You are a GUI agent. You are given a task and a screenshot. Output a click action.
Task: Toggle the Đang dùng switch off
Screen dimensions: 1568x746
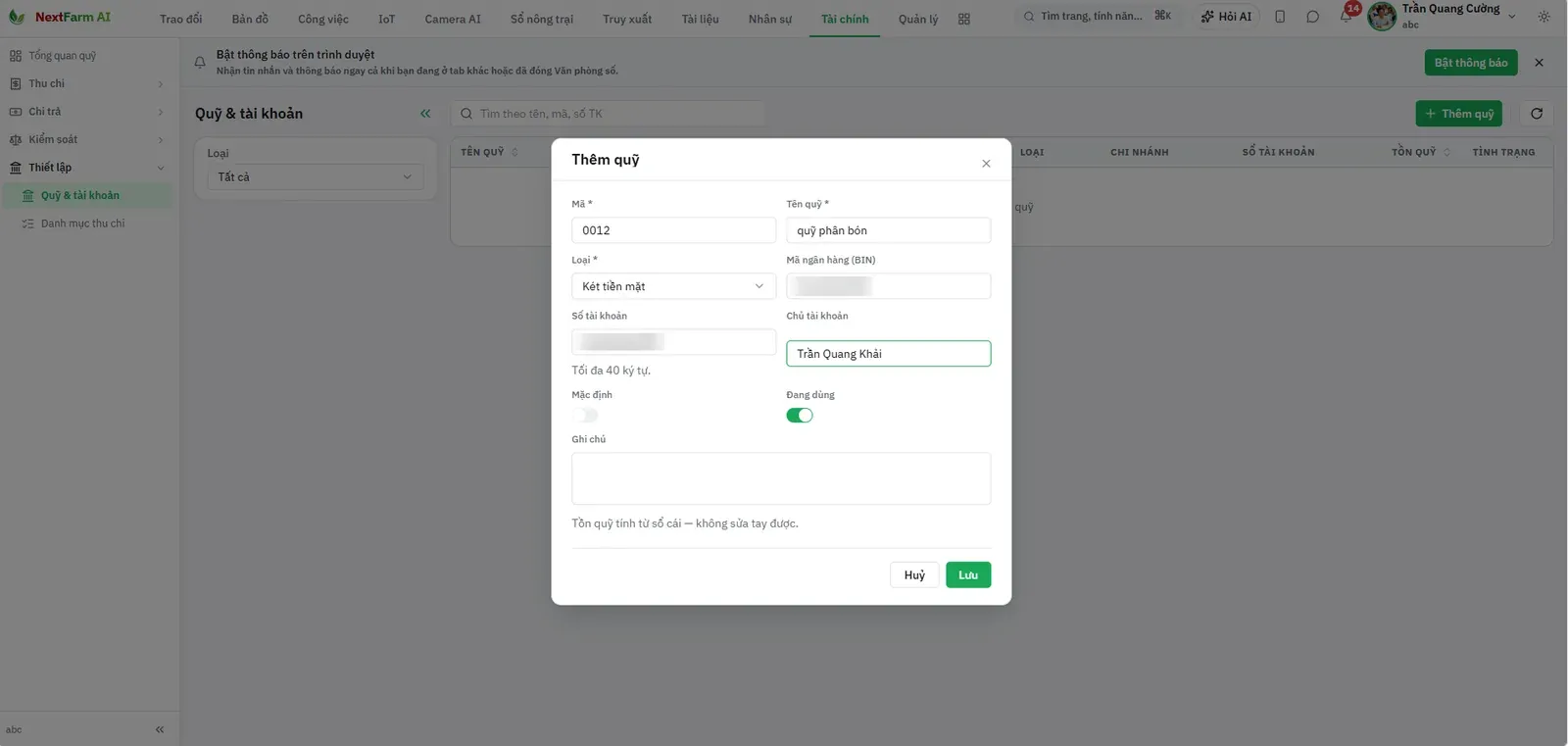coord(800,416)
